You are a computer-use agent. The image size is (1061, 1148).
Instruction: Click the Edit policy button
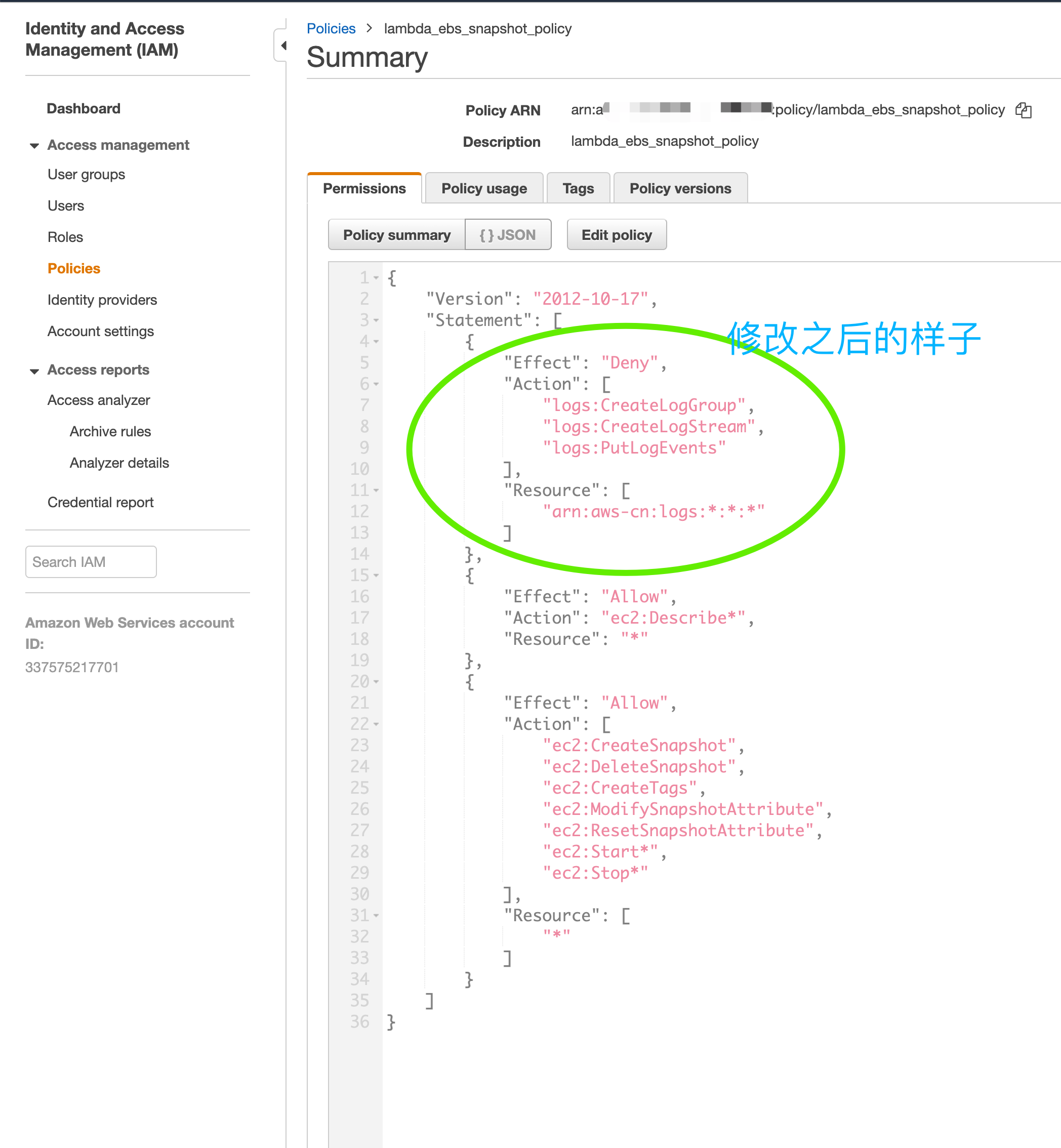coord(617,235)
